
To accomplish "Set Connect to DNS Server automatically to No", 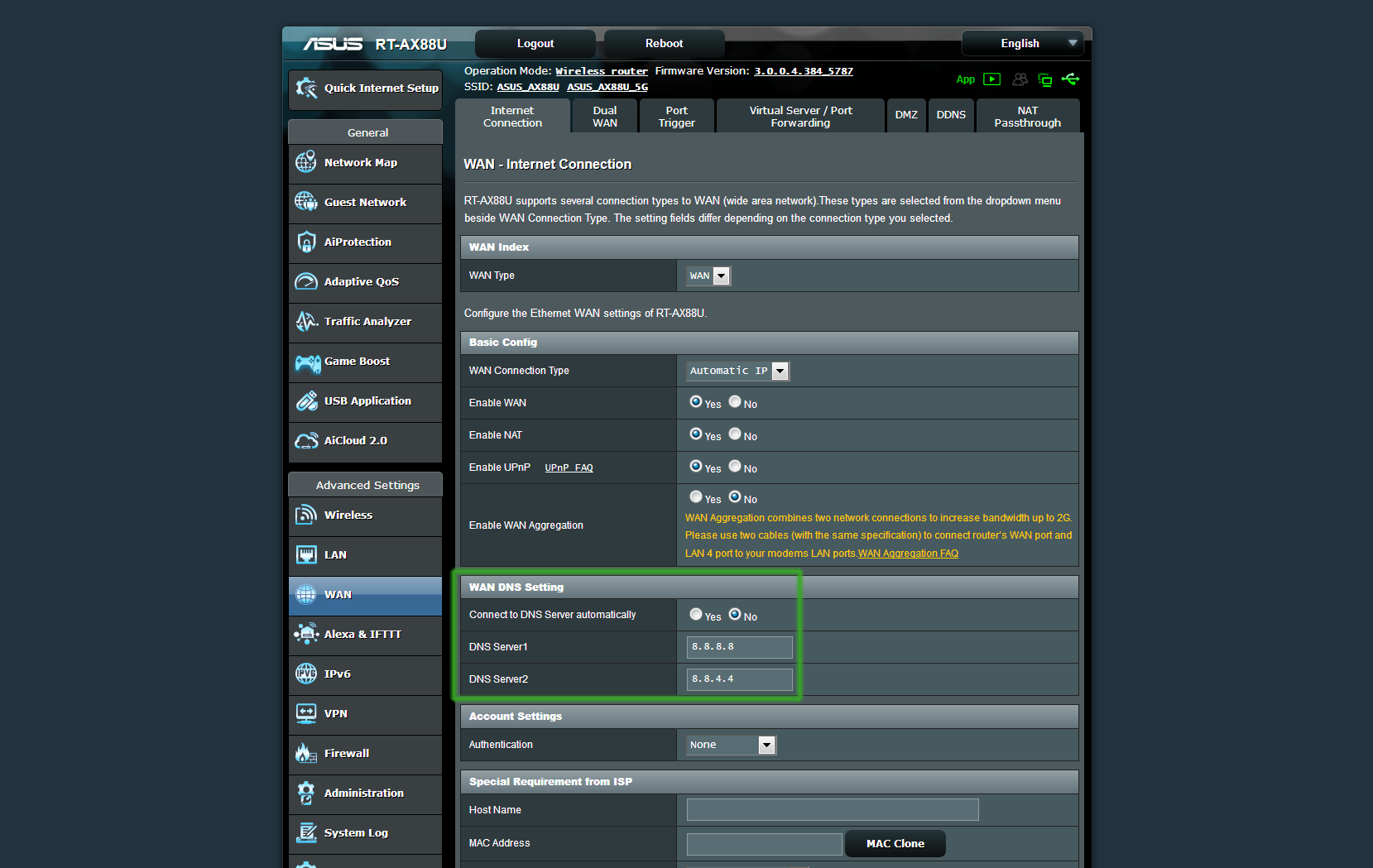I will coord(735,614).
